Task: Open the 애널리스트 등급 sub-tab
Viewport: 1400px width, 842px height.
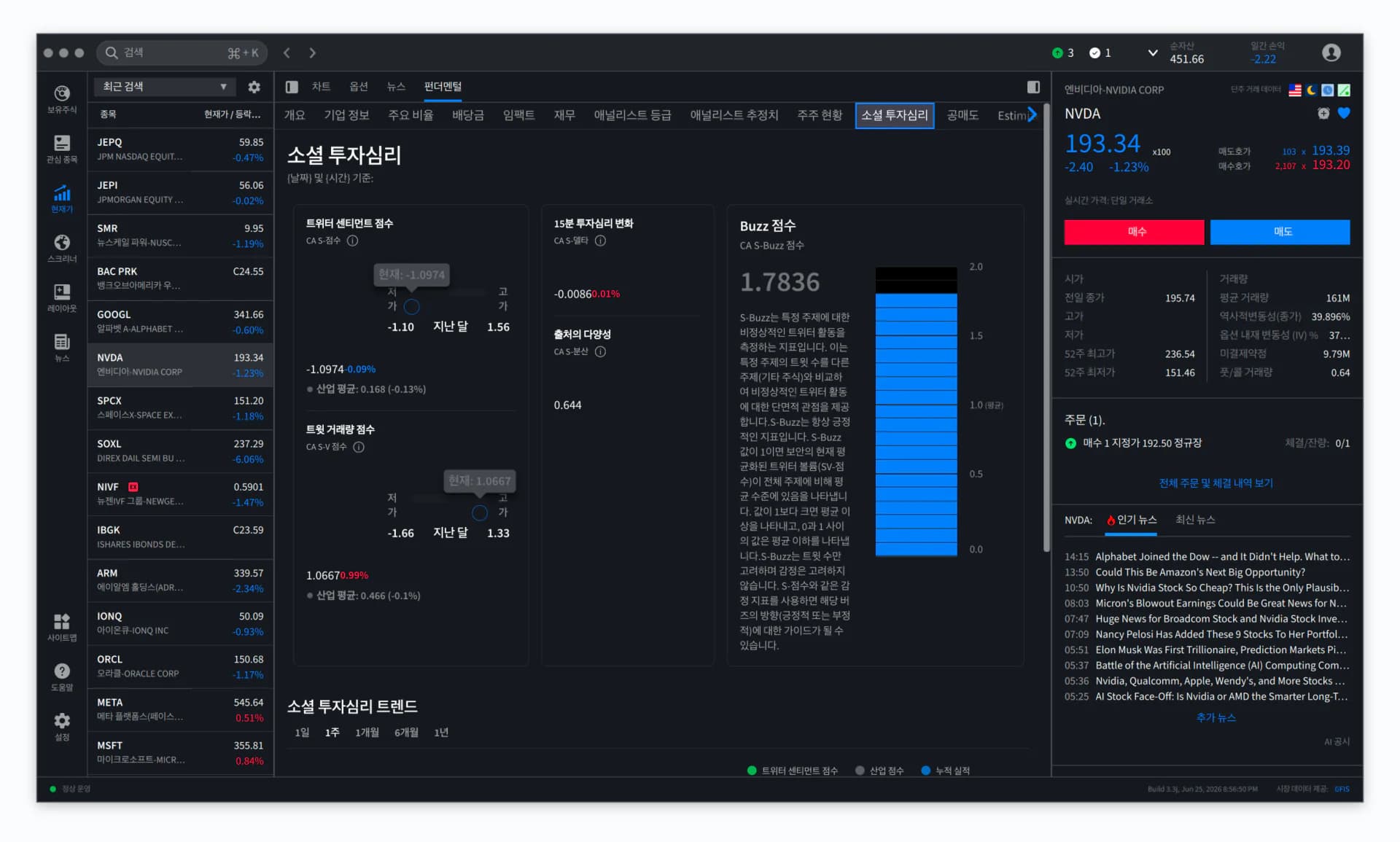Action: (x=632, y=115)
